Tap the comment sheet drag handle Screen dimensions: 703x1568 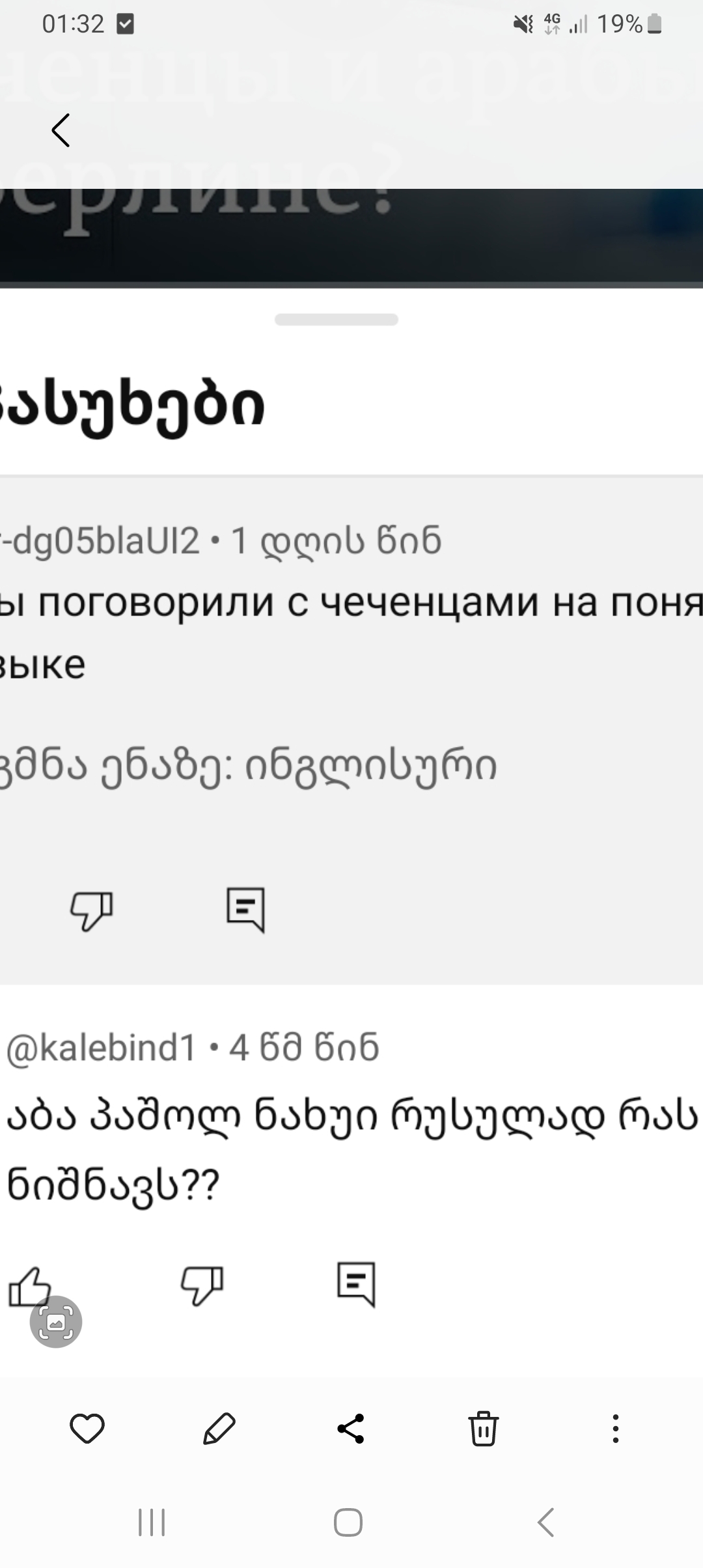(x=336, y=319)
